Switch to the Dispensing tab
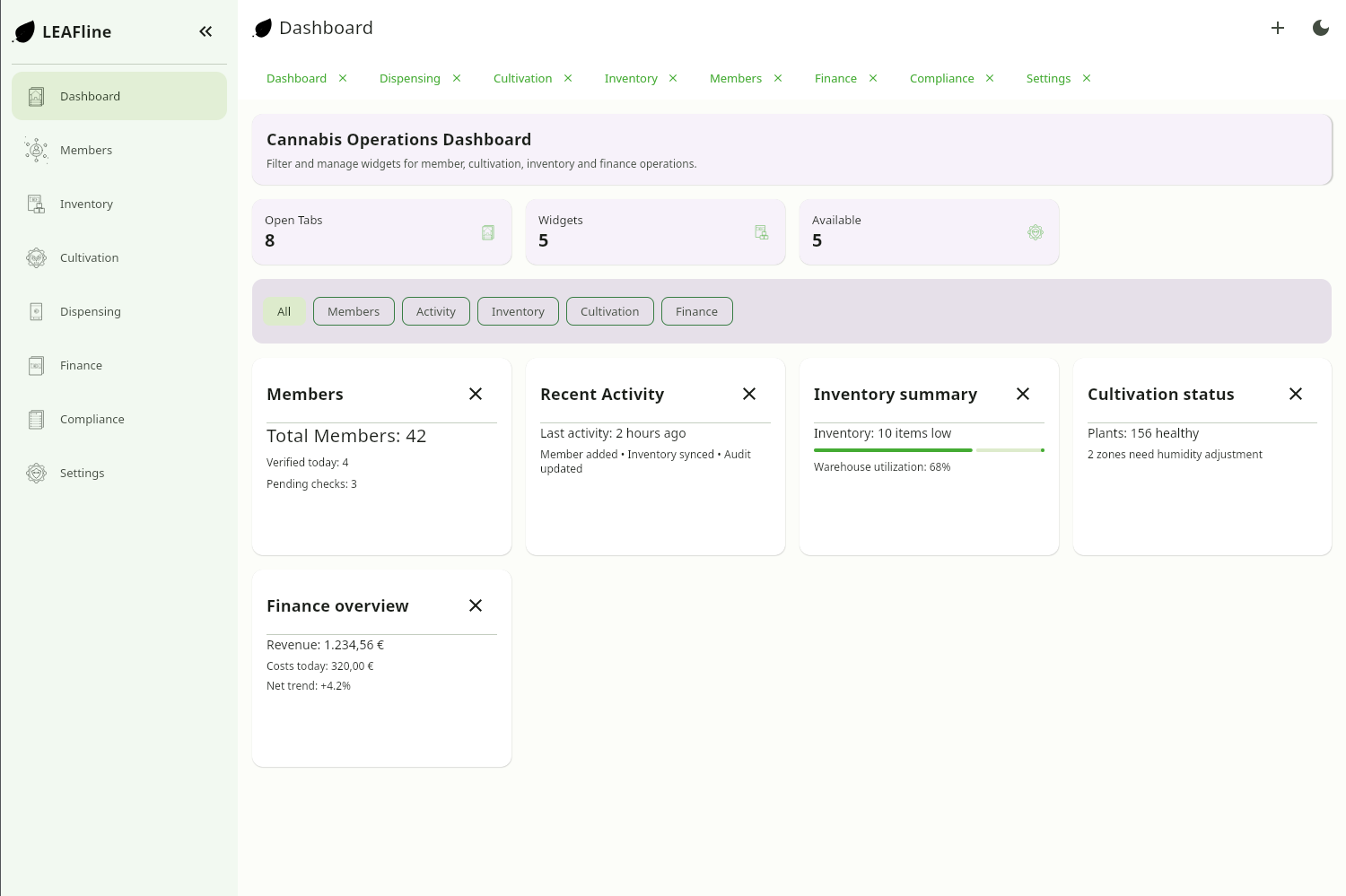Viewport: 1346px width, 896px height. point(409,78)
